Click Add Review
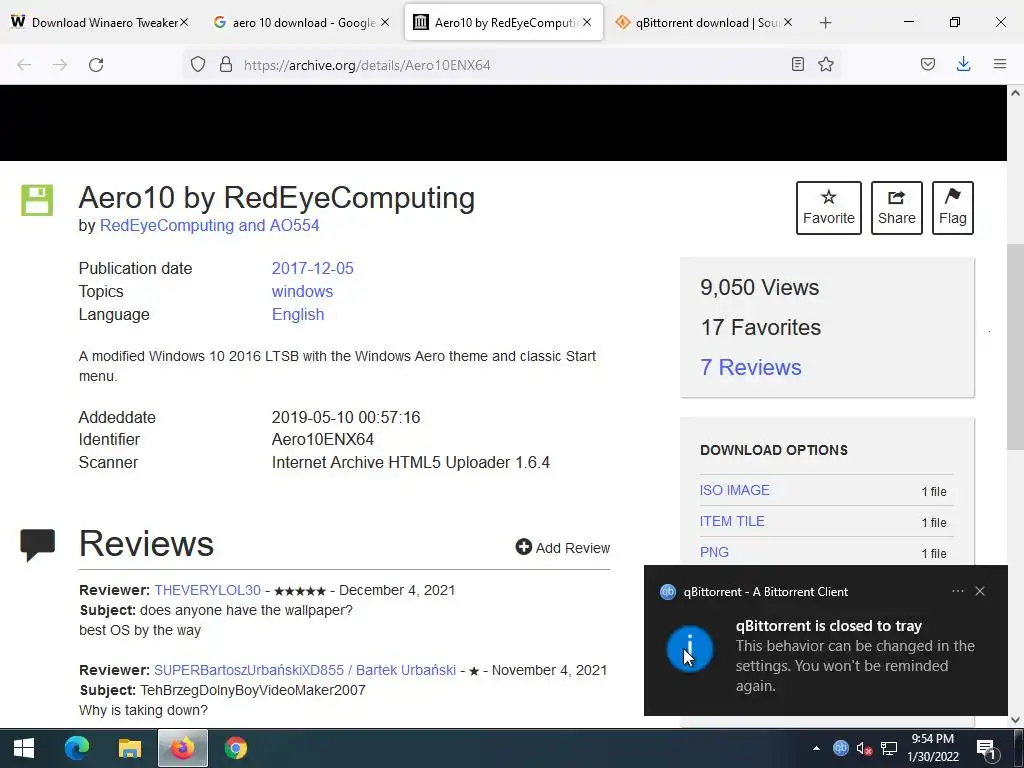This screenshot has height=768, width=1024. coord(562,547)
